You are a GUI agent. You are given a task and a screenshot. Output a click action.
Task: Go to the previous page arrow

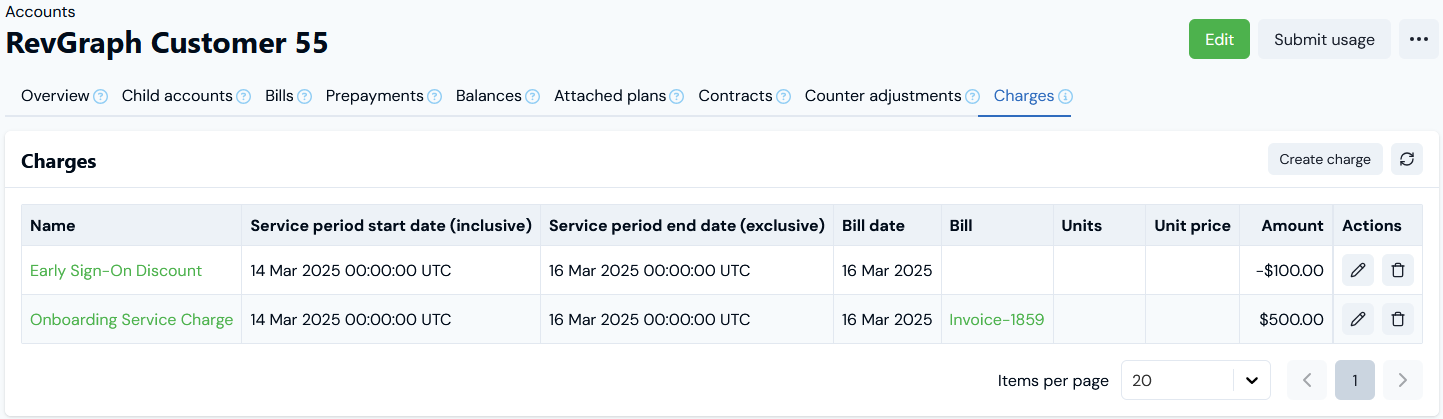[1306, 380]
